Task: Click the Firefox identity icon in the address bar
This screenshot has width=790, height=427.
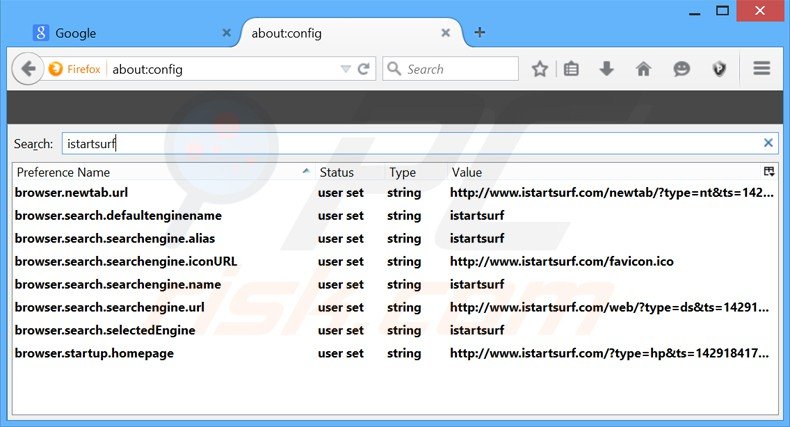Action: [55, 68]
